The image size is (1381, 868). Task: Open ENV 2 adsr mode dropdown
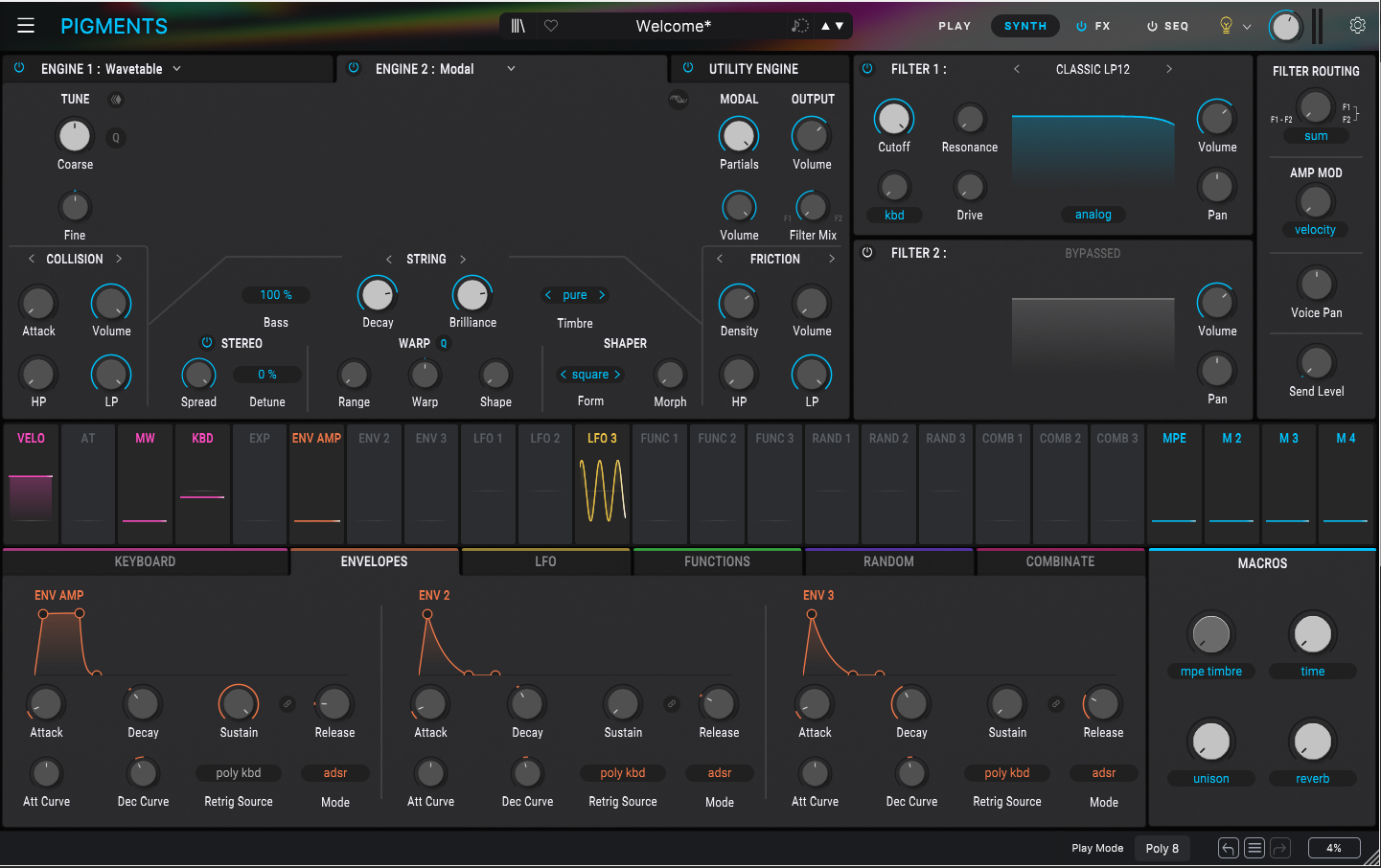click(720, 773)
